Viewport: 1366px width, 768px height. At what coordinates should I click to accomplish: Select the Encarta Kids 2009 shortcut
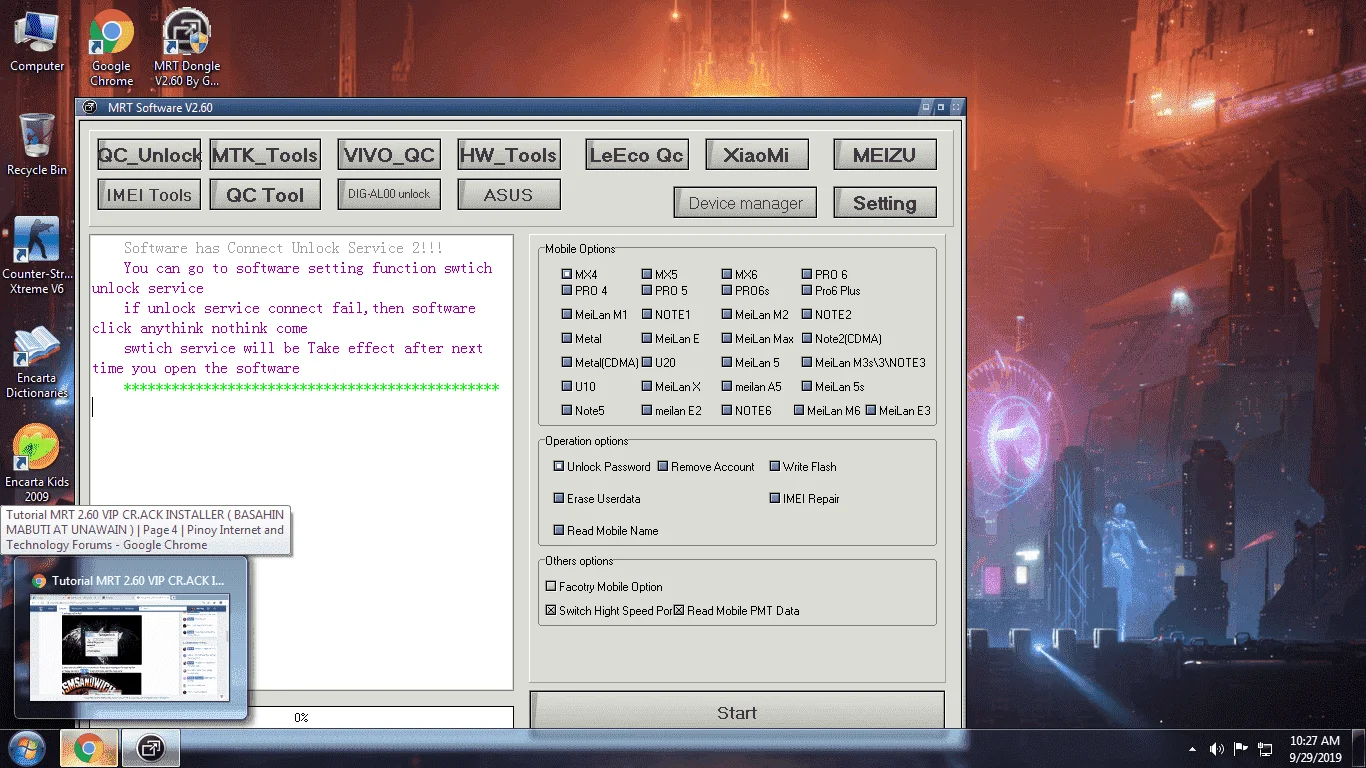(x=37, y=462)
